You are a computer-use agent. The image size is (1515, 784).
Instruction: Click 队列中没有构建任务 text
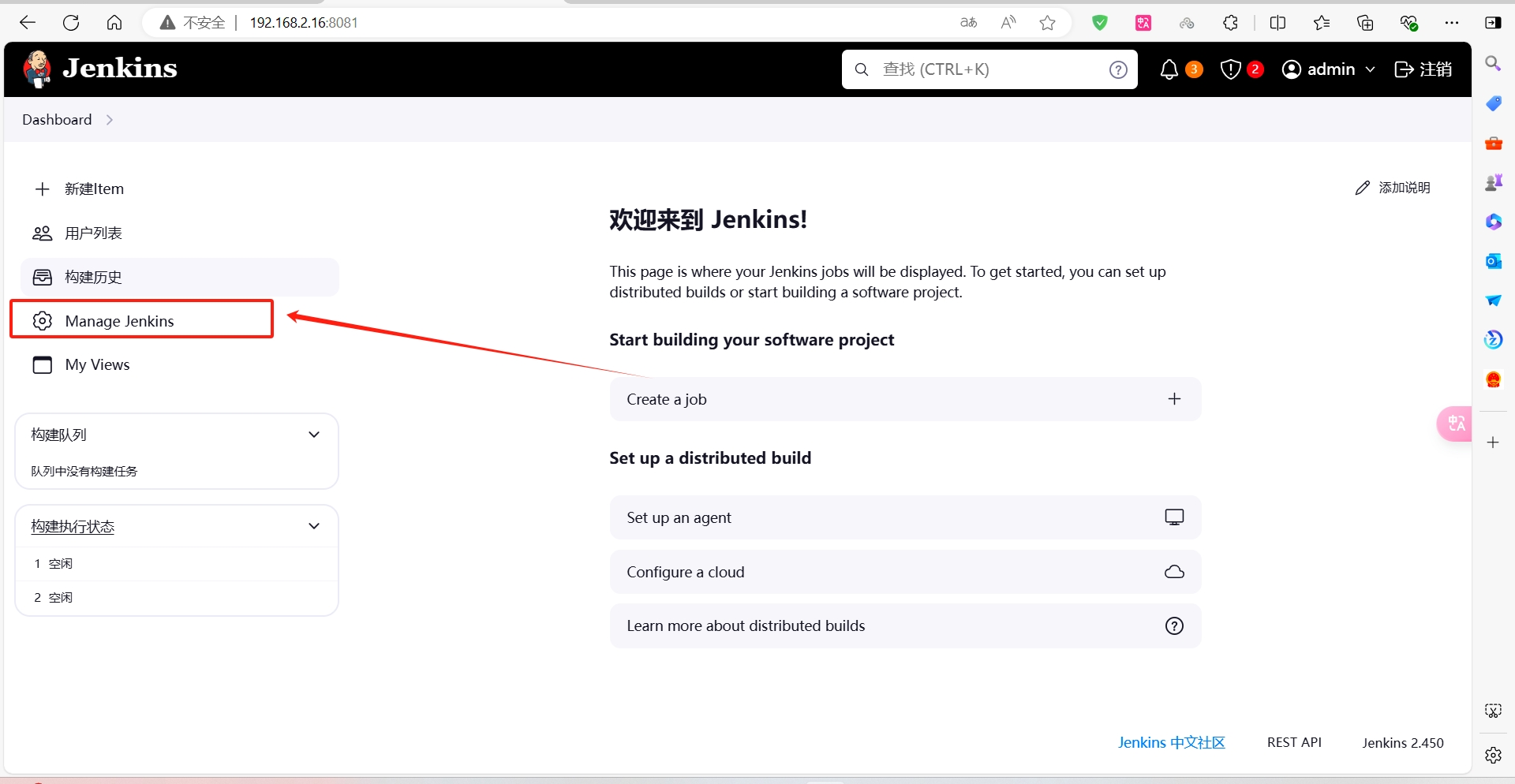click(84, 472)
